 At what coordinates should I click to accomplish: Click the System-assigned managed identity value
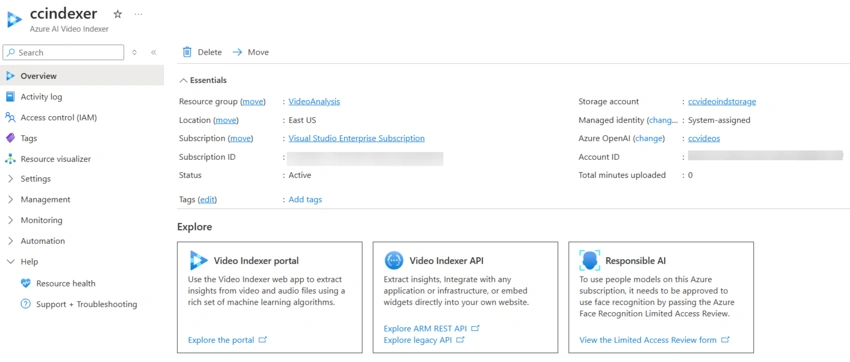[x=719, y=120]
